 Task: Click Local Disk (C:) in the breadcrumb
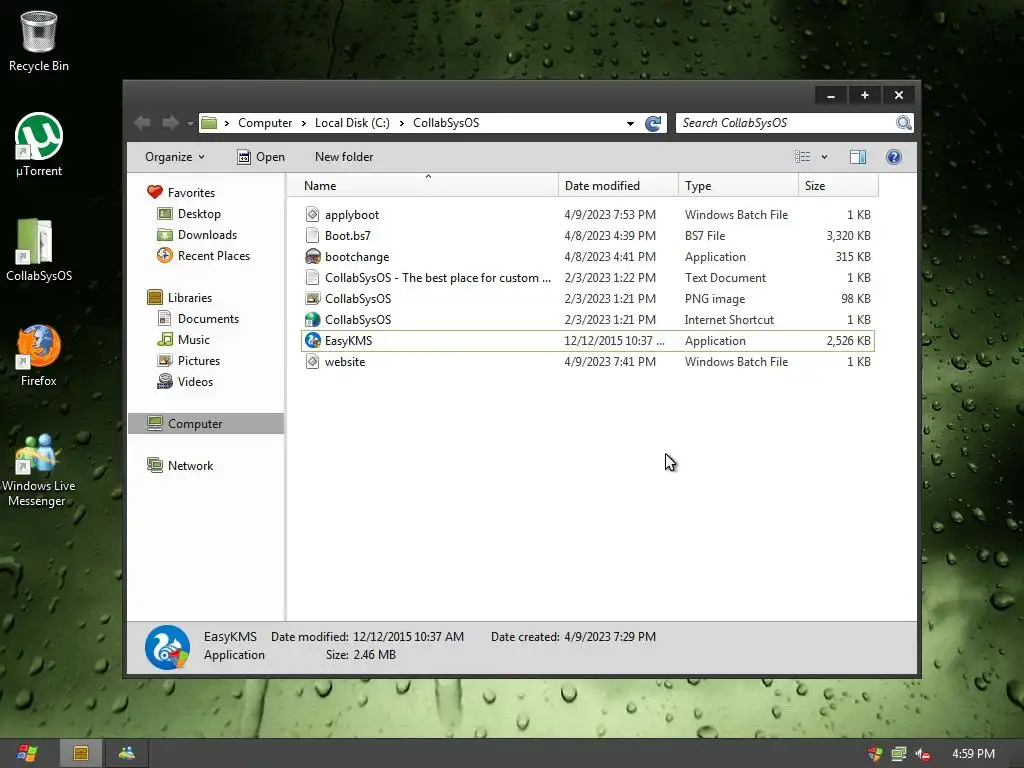click(x=352, y=123)
